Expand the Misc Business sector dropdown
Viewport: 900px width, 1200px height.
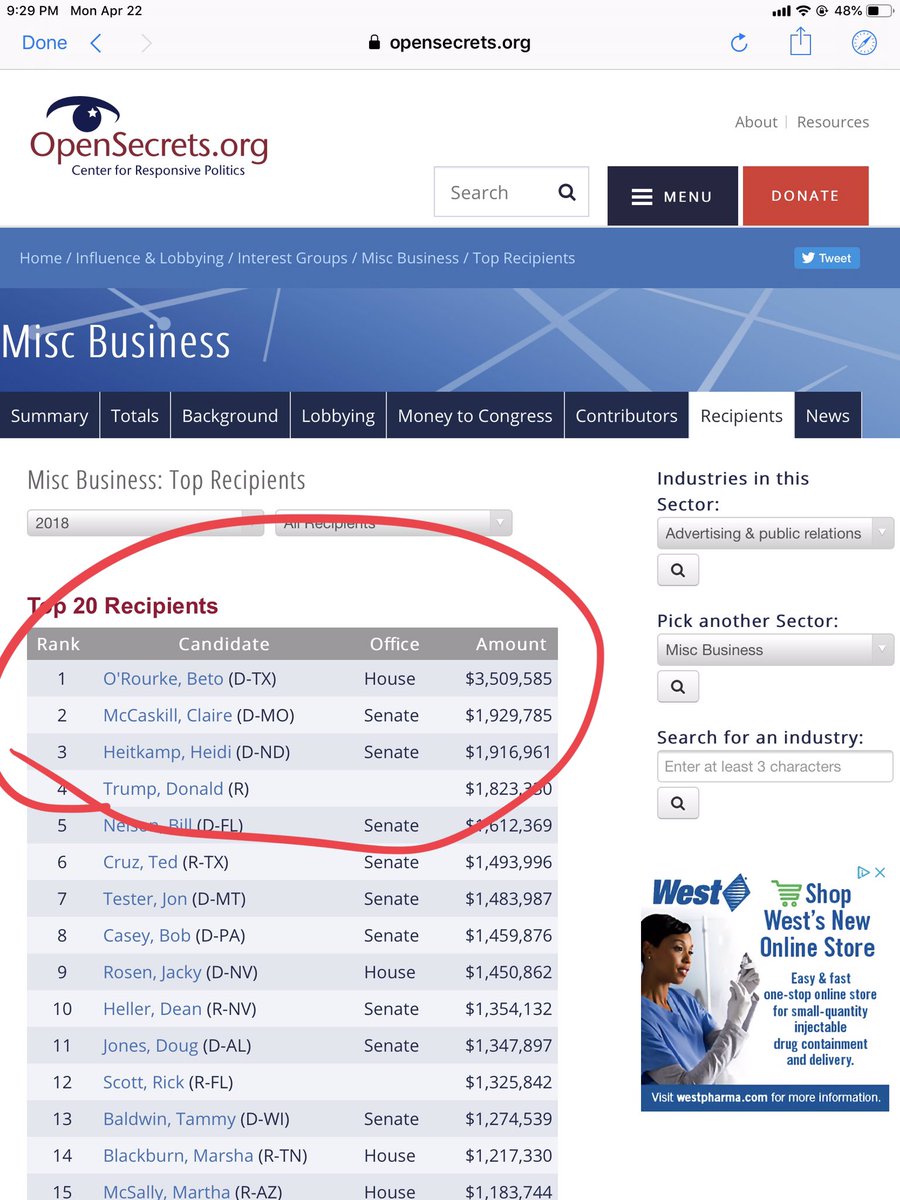(775, 650)
